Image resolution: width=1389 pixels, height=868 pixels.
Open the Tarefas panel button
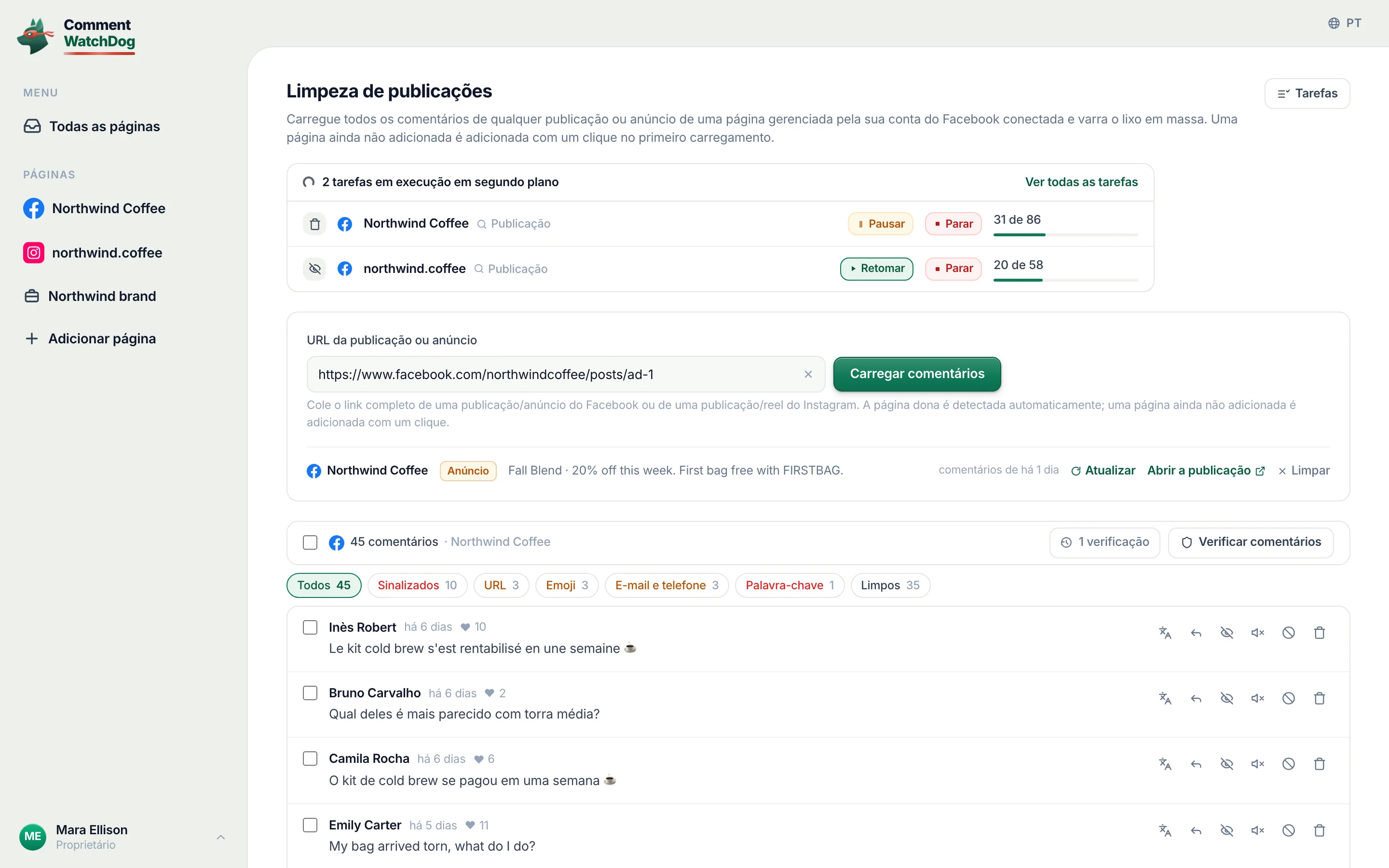pyautogui.click(x=1307, y=94)
